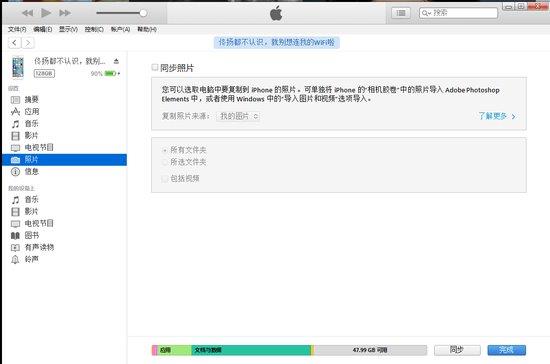550x364 pixels.
Task: Click the 完成 button
Action: point(507,350)
